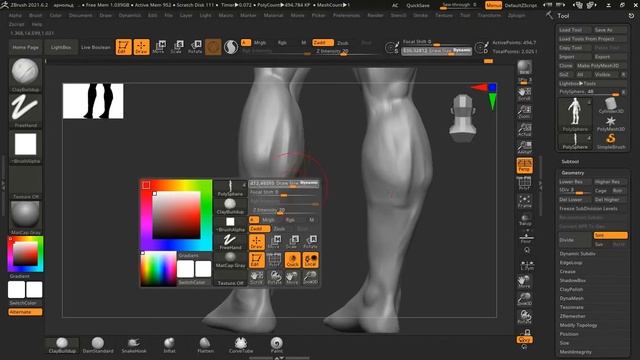Expand the Crease subsection
Screen dimensions: 640x360
[x=567, y=271]
